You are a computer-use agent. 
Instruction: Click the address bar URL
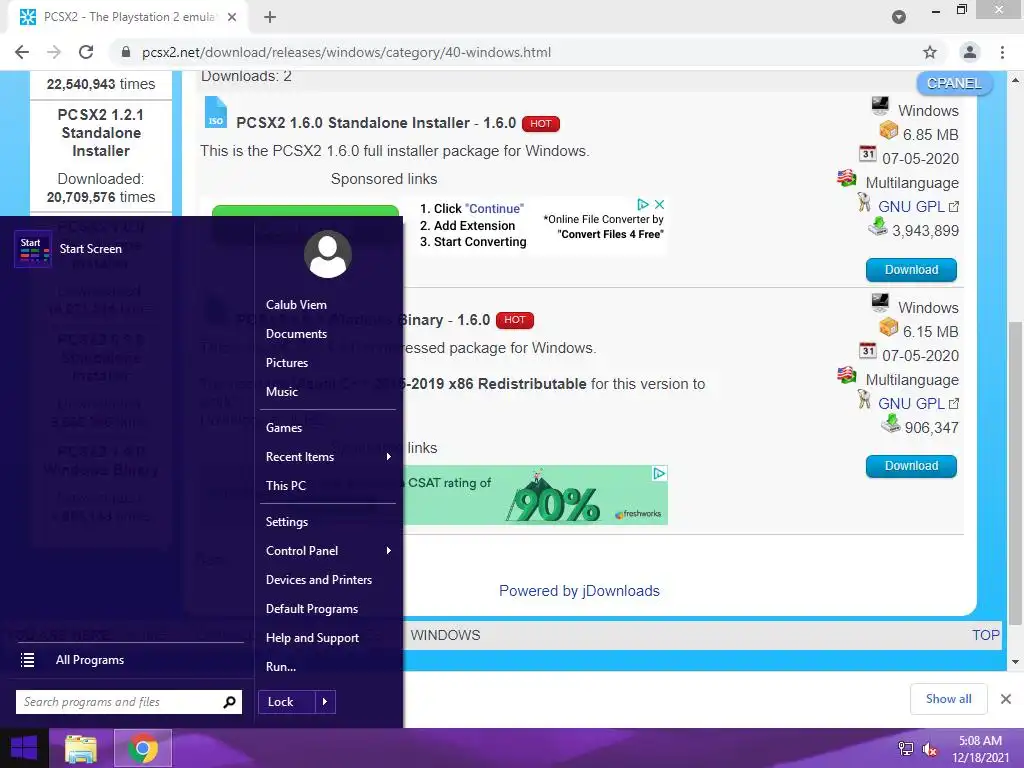click(x=346, y=52)
